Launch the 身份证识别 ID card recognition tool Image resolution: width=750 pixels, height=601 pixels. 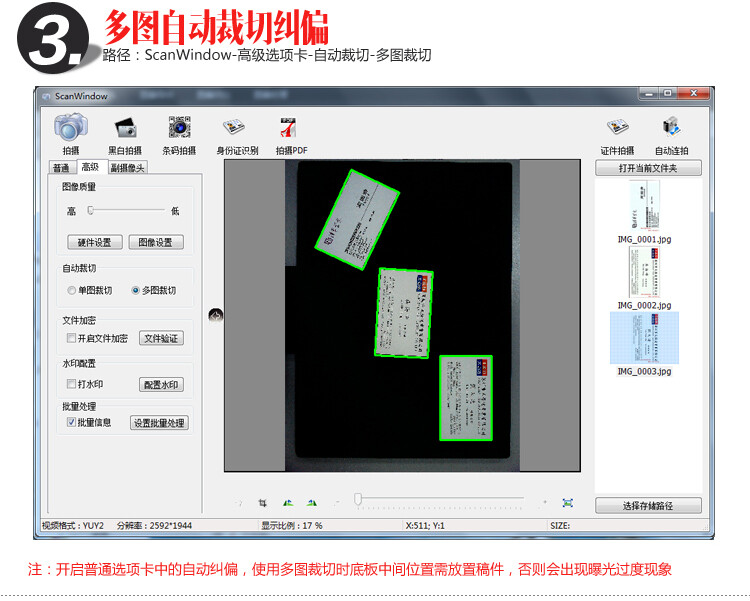click(236, 128)
